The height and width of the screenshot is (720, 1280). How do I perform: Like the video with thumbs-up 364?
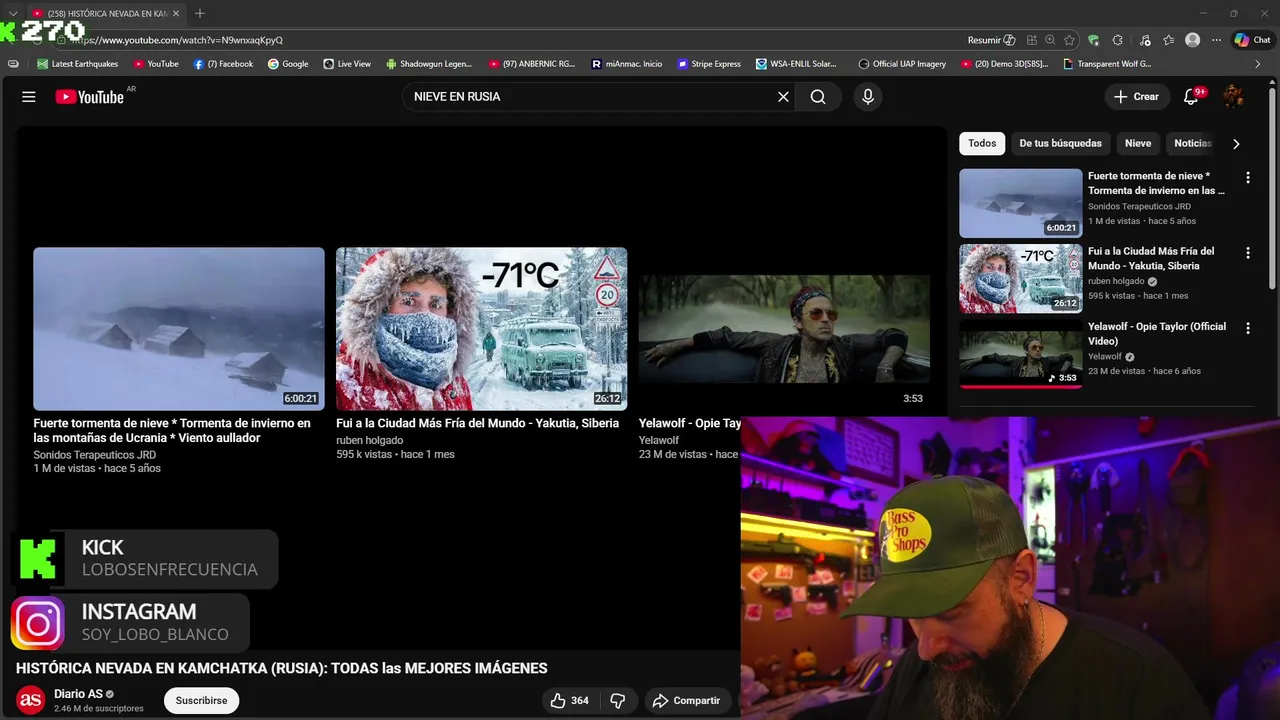click(569, 701)
